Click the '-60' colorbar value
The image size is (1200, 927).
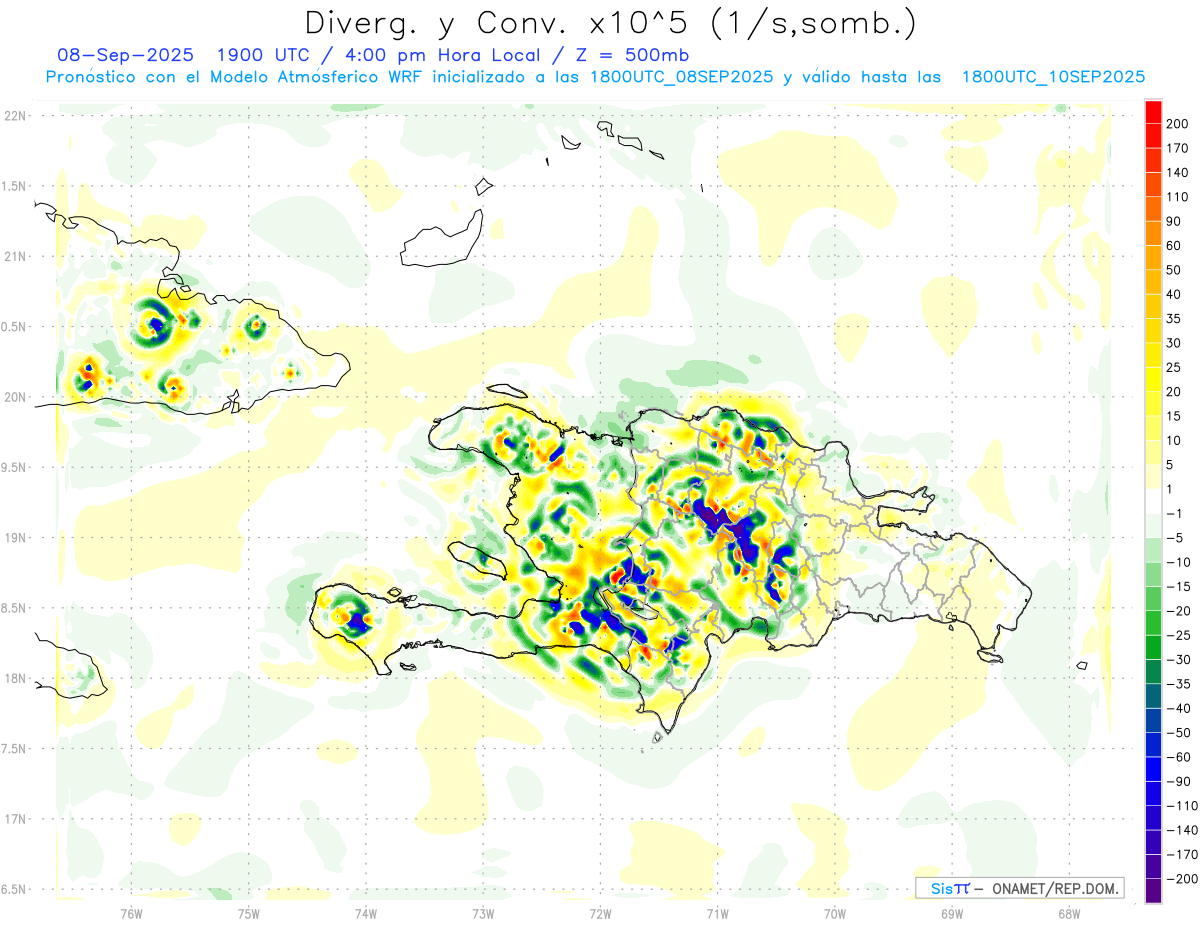point(1178,757)
